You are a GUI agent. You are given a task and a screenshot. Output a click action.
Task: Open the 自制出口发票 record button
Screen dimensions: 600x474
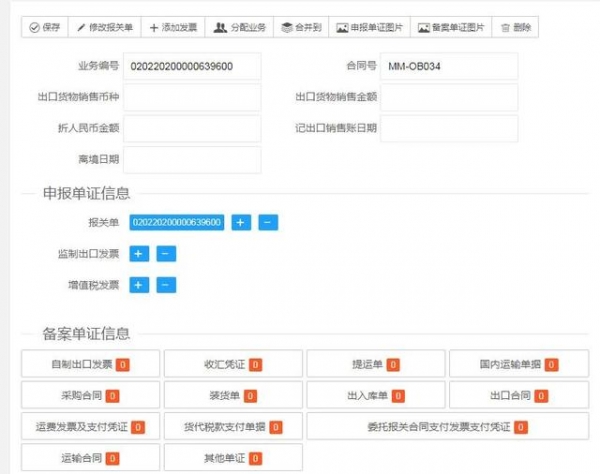pyautogui.click(x=89, y=365)
